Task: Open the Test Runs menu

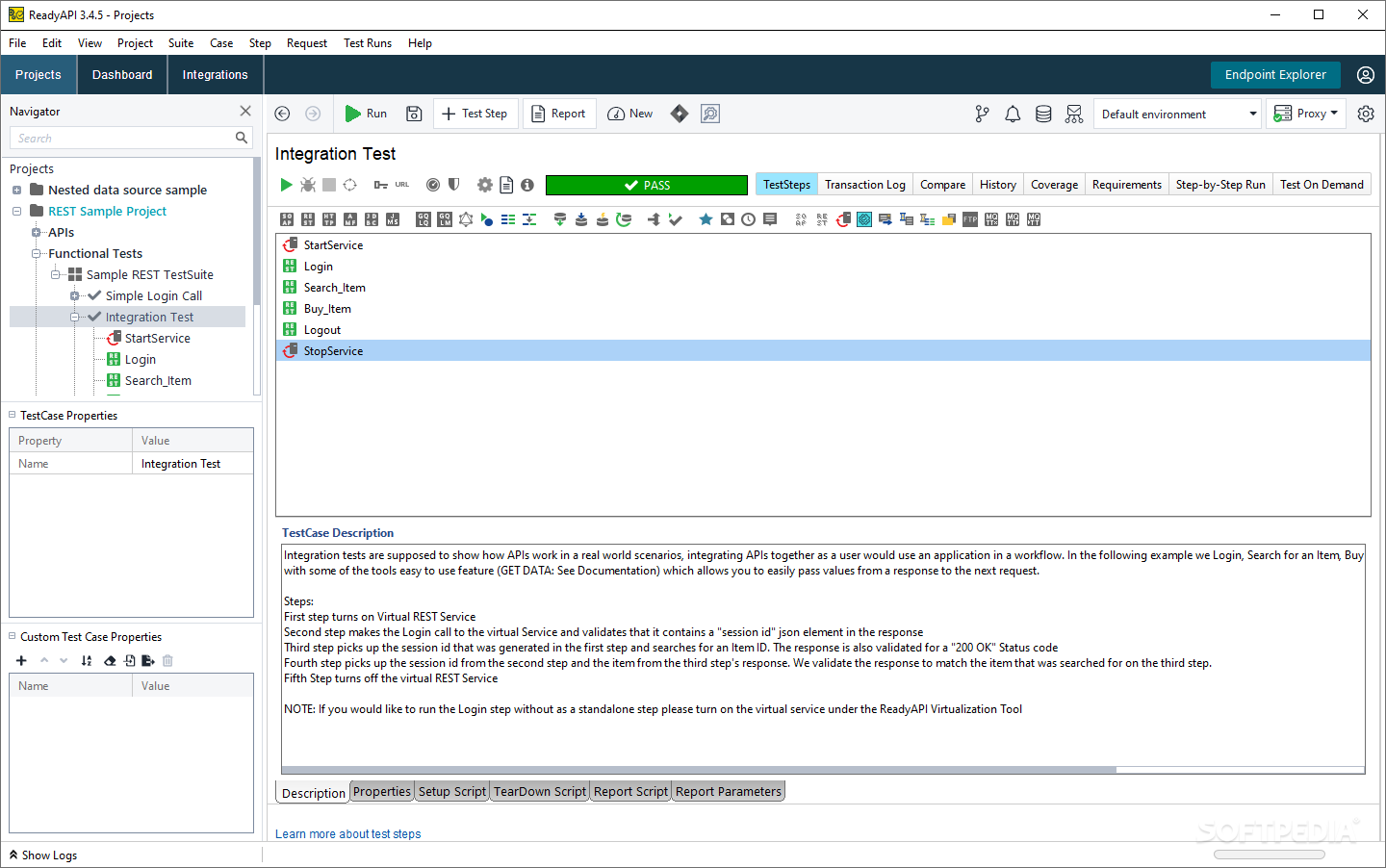Action: click(x=368, y=43)
